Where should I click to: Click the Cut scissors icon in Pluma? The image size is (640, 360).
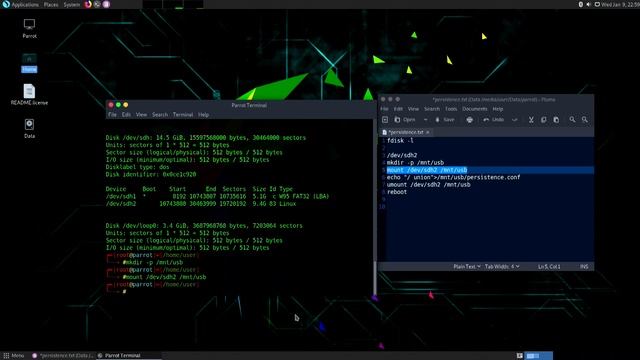pyautogui.click(x=531, y=120)
